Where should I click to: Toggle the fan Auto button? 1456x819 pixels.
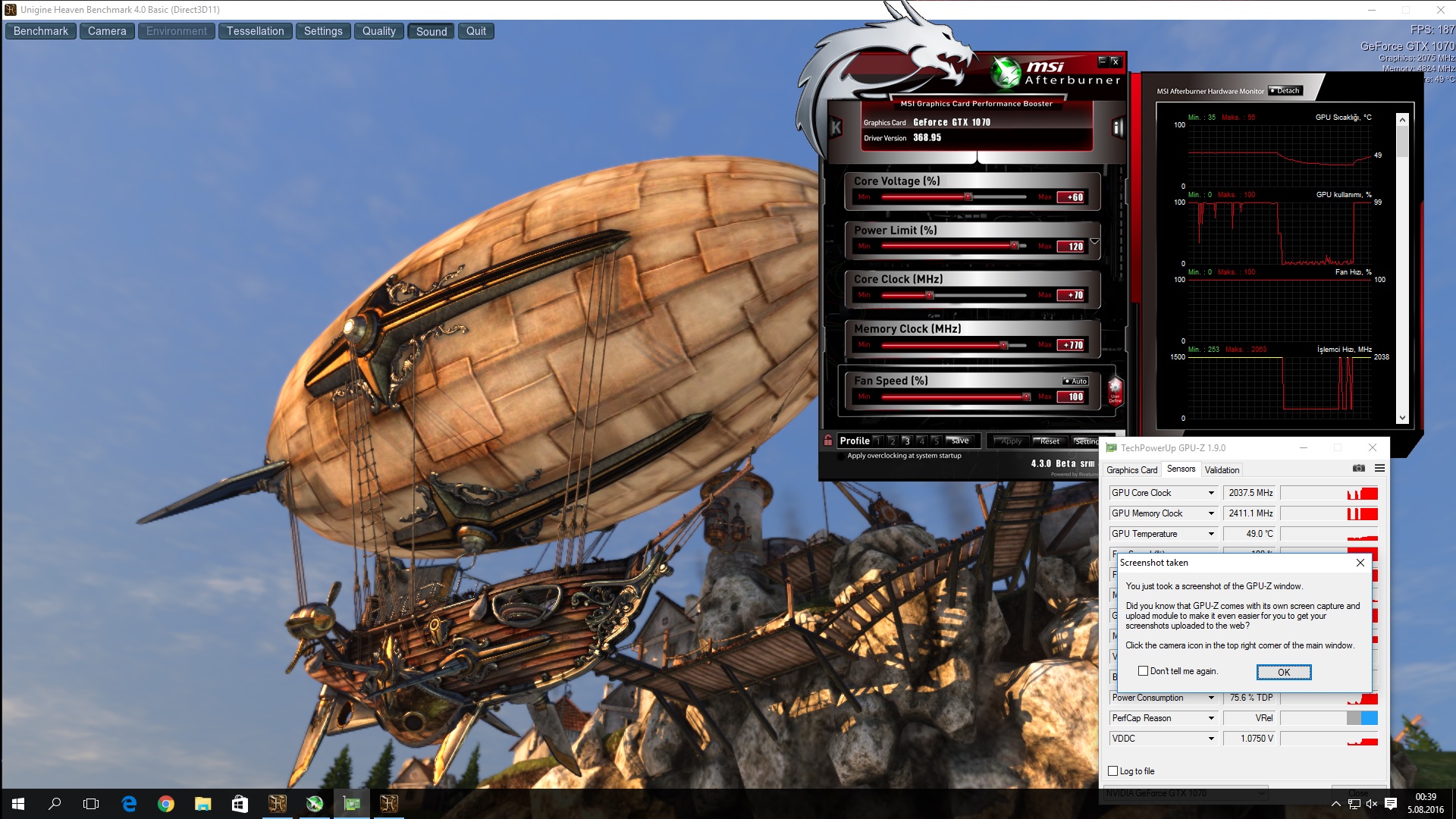1075,381
